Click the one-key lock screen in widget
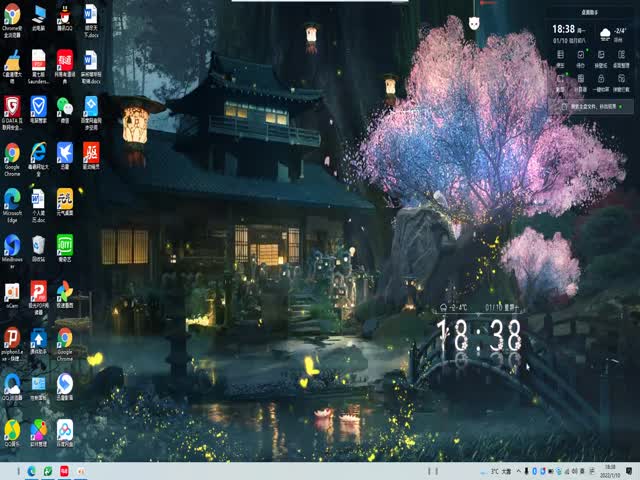640x480 pixels. (600, 83)
